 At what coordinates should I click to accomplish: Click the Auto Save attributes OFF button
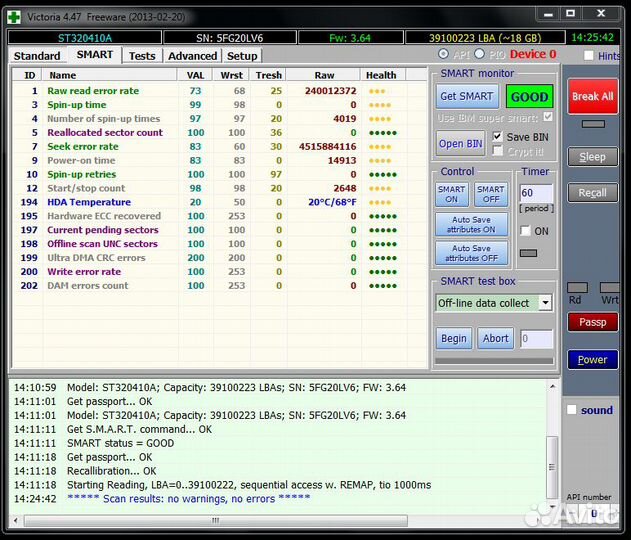click(x=472, y=253)
